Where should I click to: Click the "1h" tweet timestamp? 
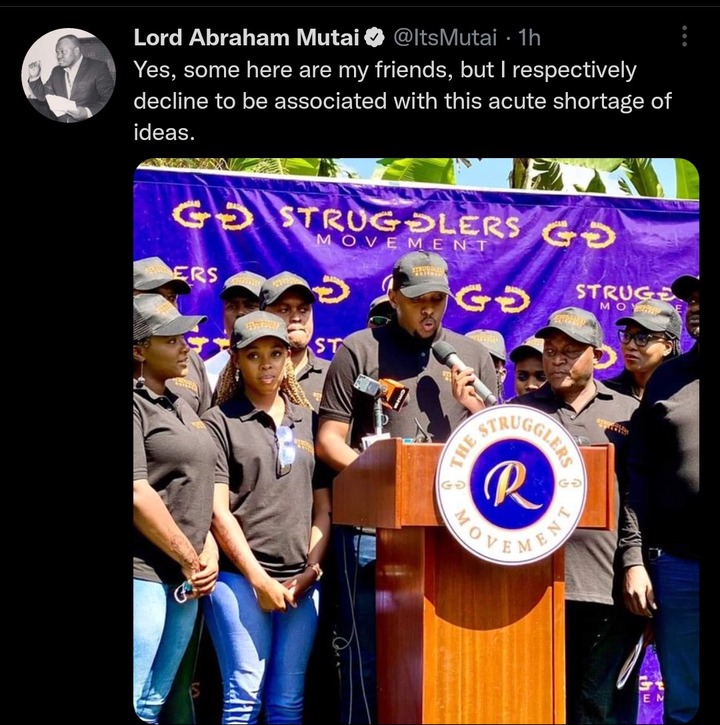coord(529,37)
